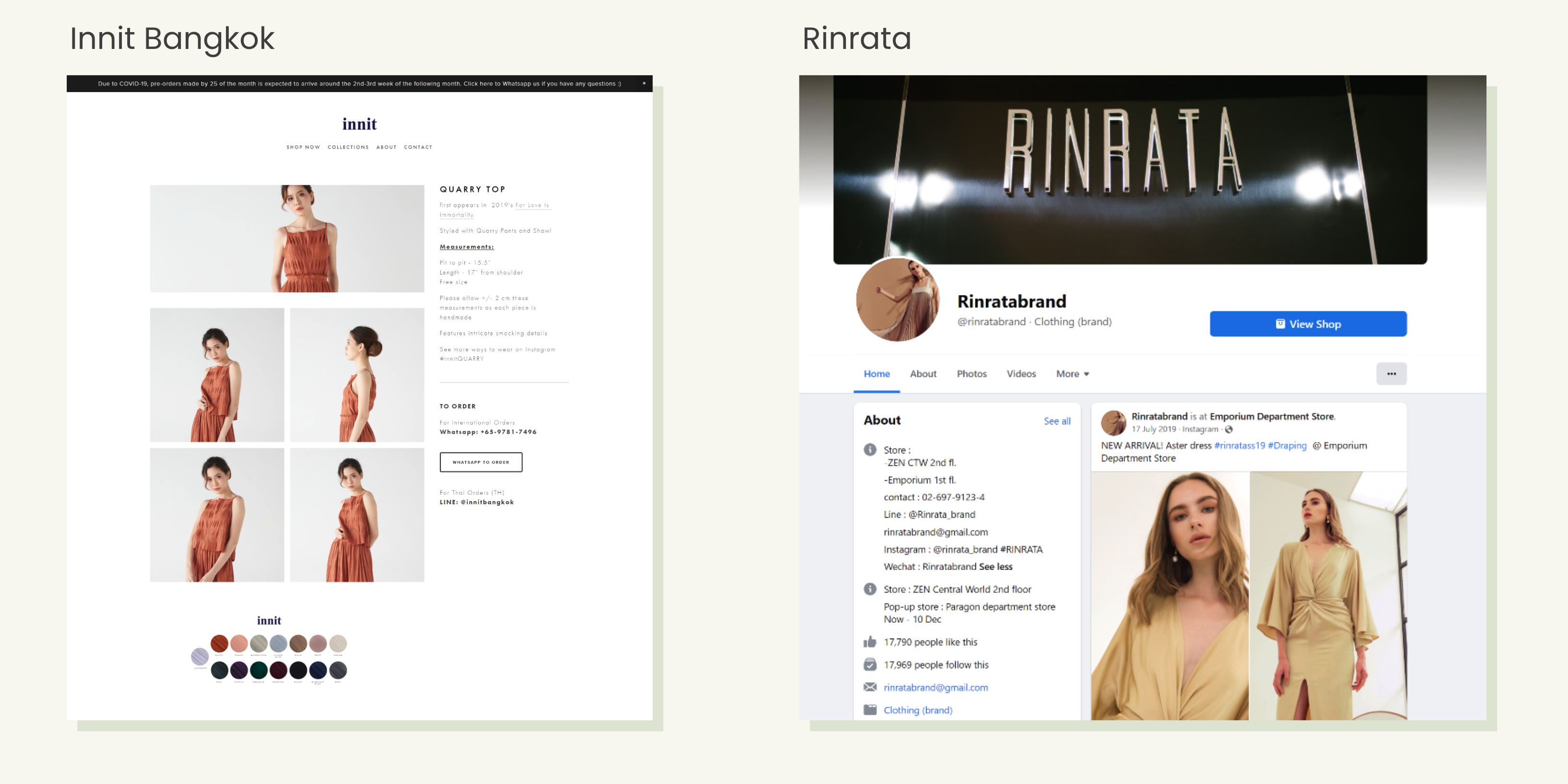This screenshot has width=1568, height=784.
Task: Click the thumbs-up likes icon
Action: [x=870, y=642]
